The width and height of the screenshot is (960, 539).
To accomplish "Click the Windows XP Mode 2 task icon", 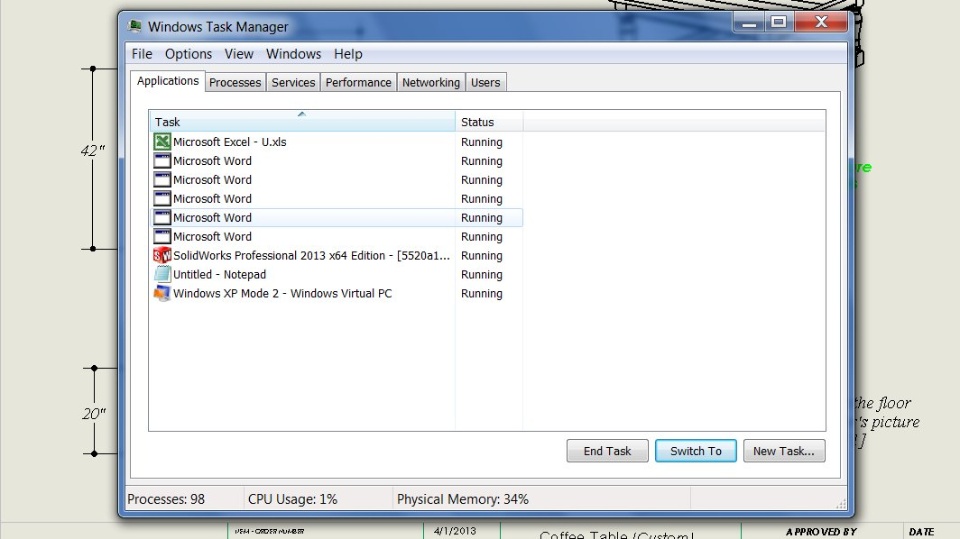I will 162,293.
